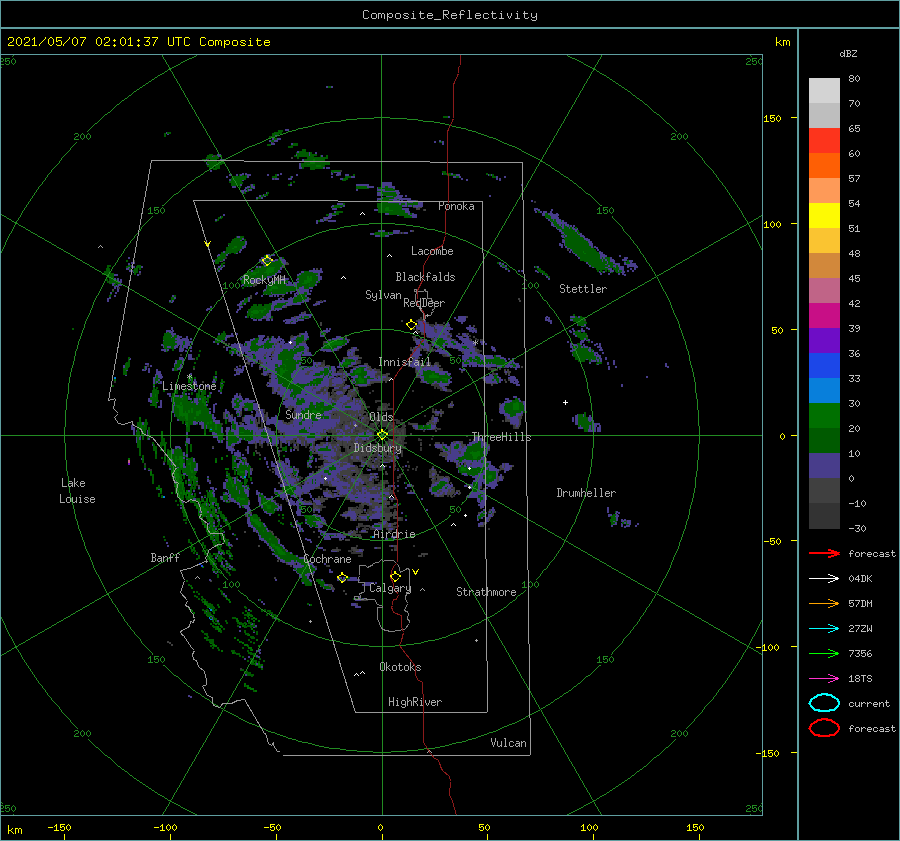Click the Limestone label
The width and height of the screenshot is (900, 841).
tap(189, 386)
